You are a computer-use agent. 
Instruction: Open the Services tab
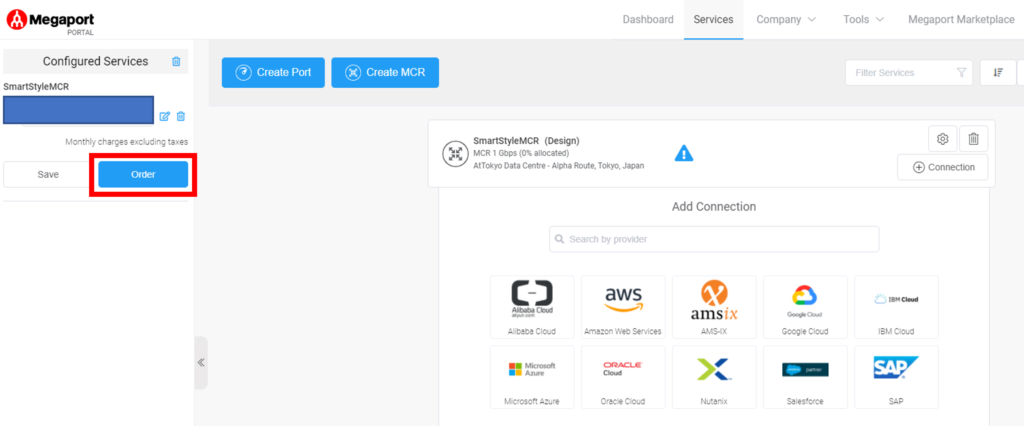(713, 20)
